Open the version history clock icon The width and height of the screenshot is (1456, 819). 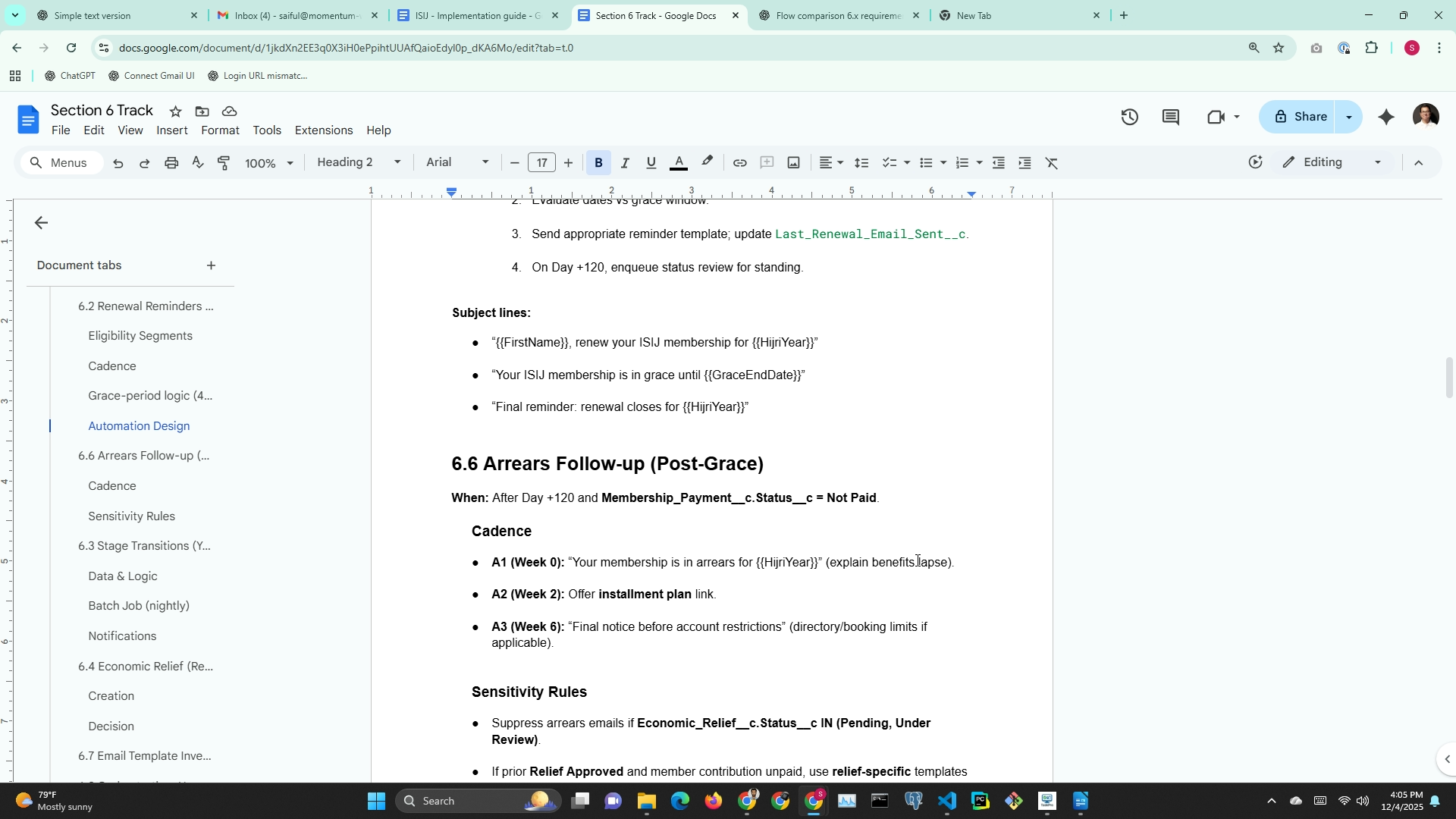1129,117
